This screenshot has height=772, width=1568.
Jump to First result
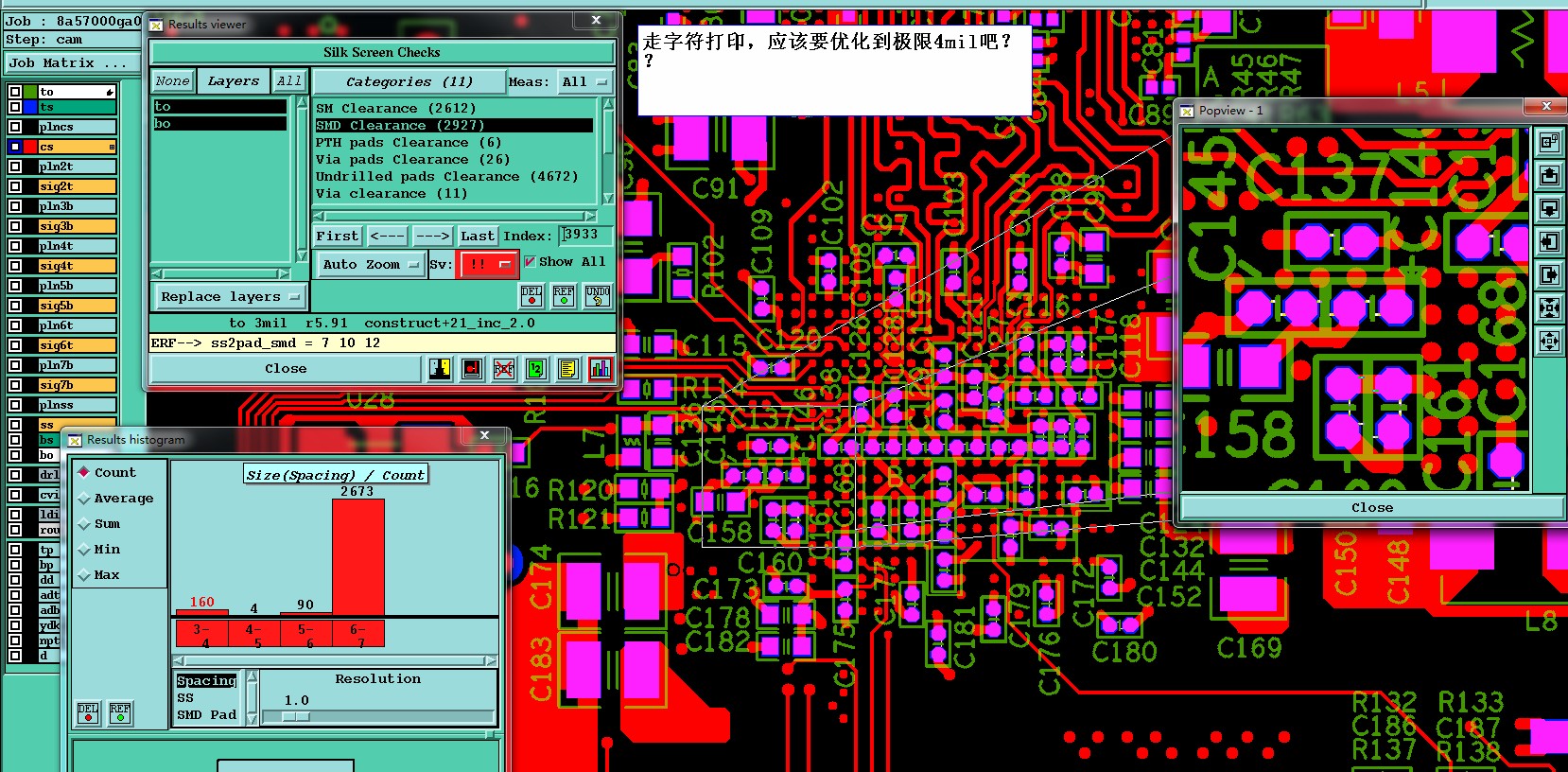pyautogui.click(x=337, y=236)
